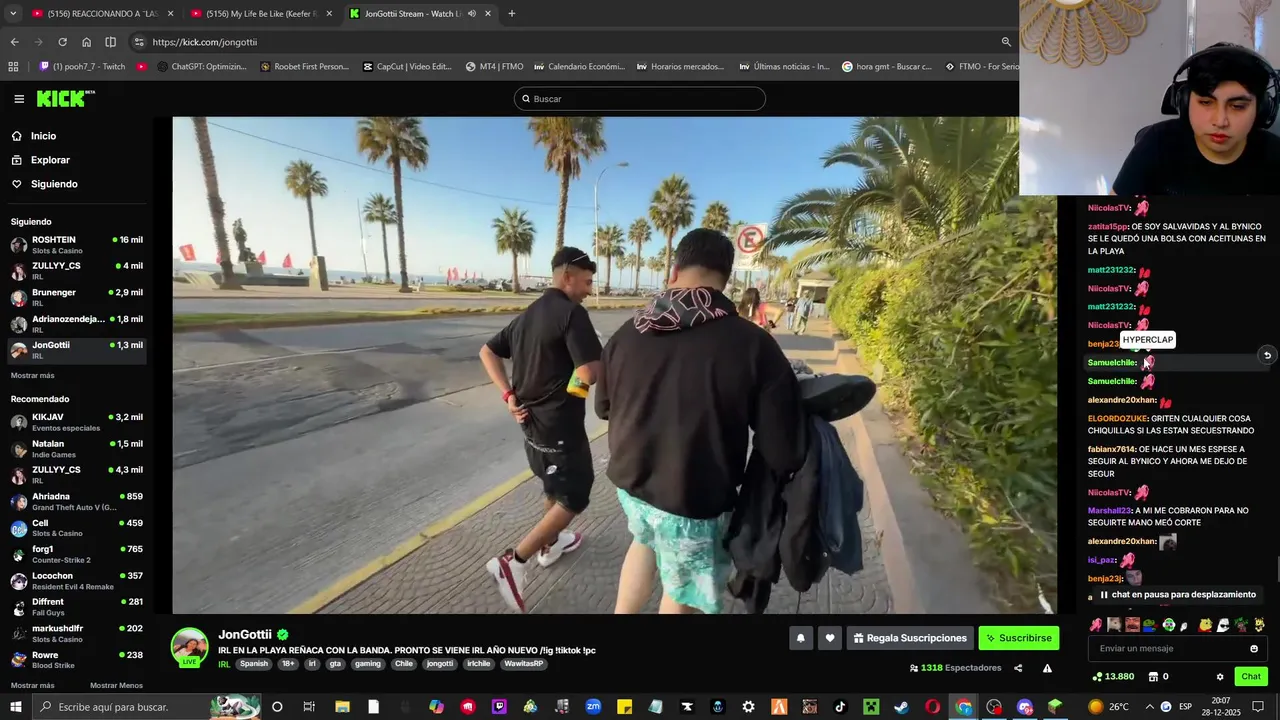Viewport: 1280px width, 720px height.
Task: Open Rowre recommended channel
Action: (76, 660)
